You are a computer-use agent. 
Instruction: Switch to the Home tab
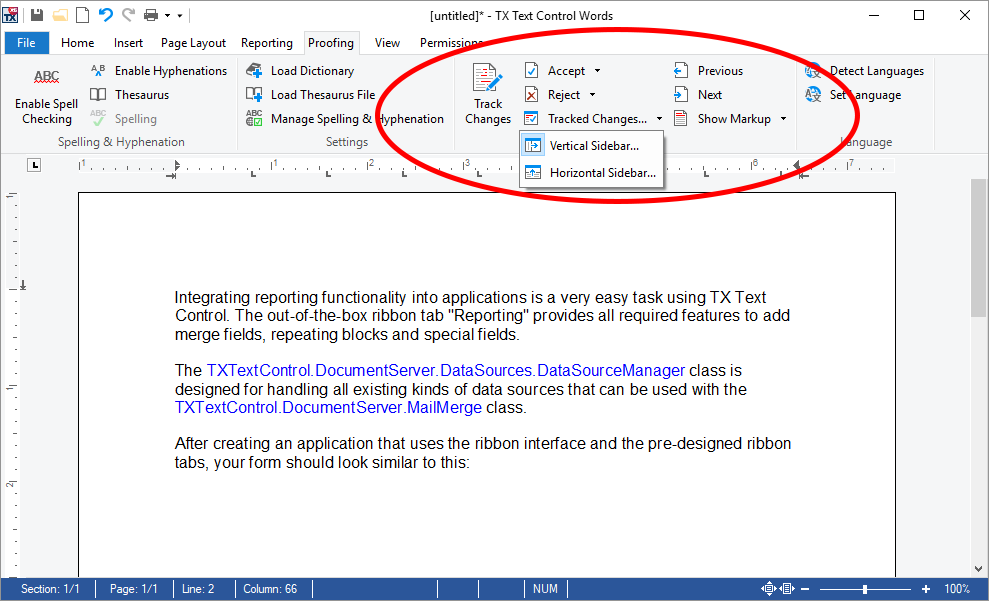click(x=78, y=42)
